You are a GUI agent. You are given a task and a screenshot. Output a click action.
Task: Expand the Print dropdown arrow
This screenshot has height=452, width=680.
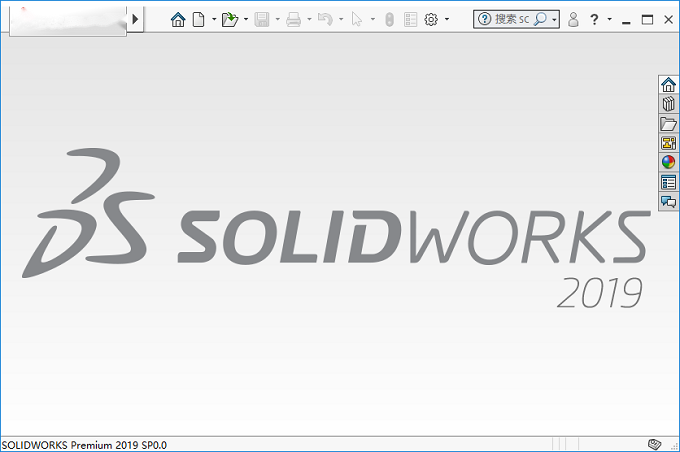309,20
